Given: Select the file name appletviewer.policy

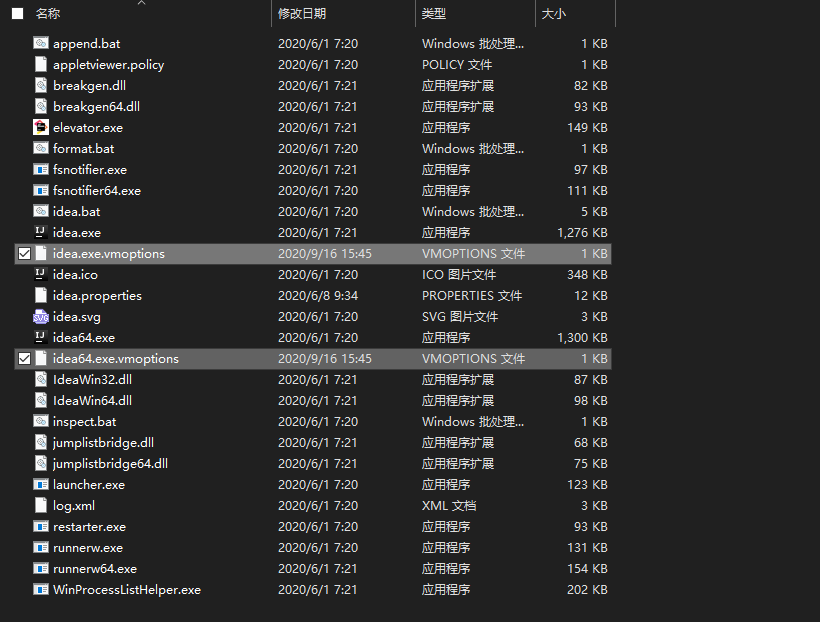Looking at the screenshot, I should tap(108, 64).
